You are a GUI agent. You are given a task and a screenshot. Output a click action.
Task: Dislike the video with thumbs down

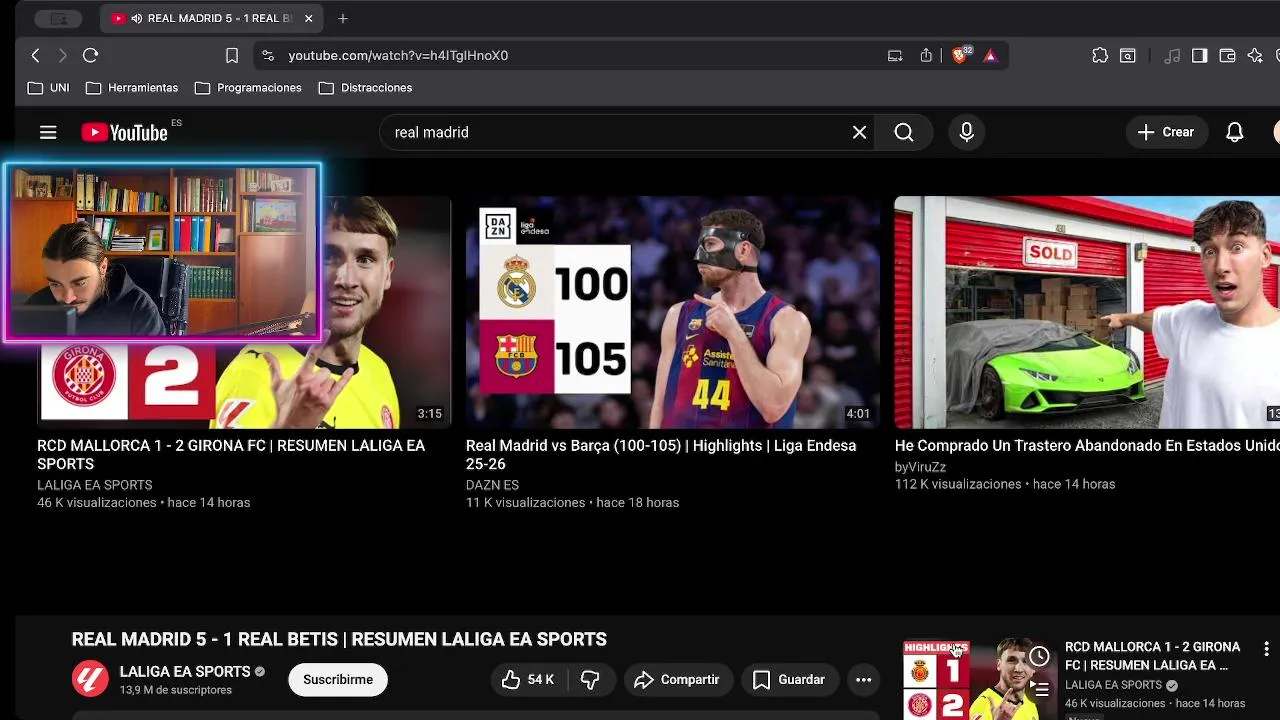(x=590, y=680)
